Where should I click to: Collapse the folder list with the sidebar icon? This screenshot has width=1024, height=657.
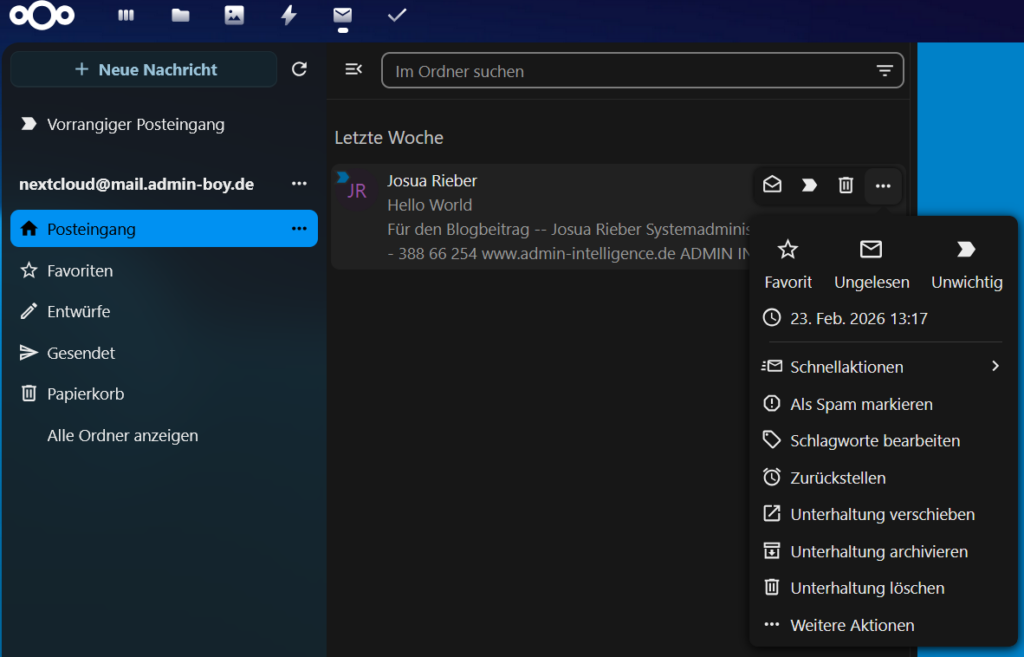coord(352,68)
